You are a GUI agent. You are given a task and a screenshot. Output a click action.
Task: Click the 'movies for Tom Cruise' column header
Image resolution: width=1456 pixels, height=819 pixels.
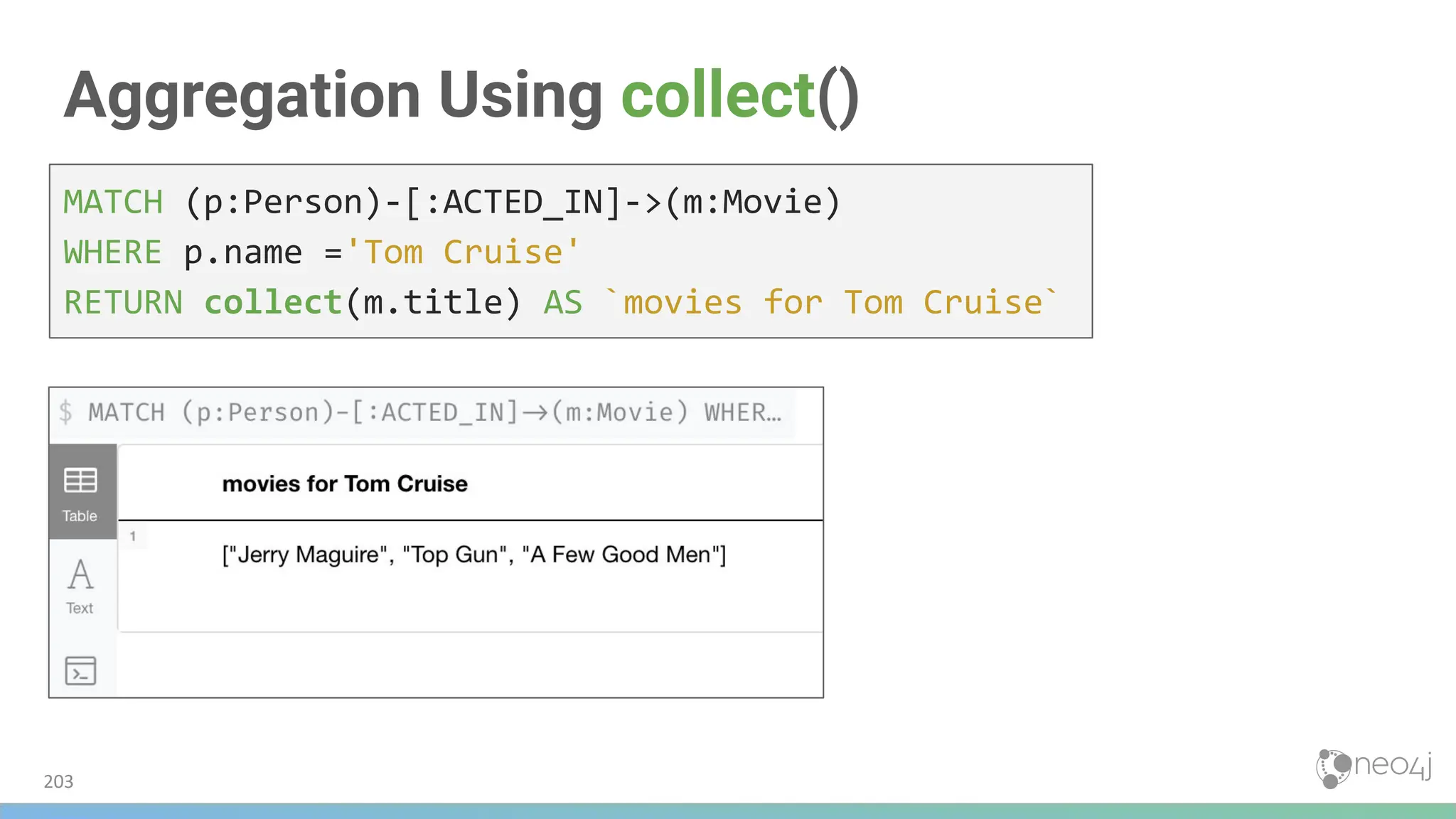345,484
